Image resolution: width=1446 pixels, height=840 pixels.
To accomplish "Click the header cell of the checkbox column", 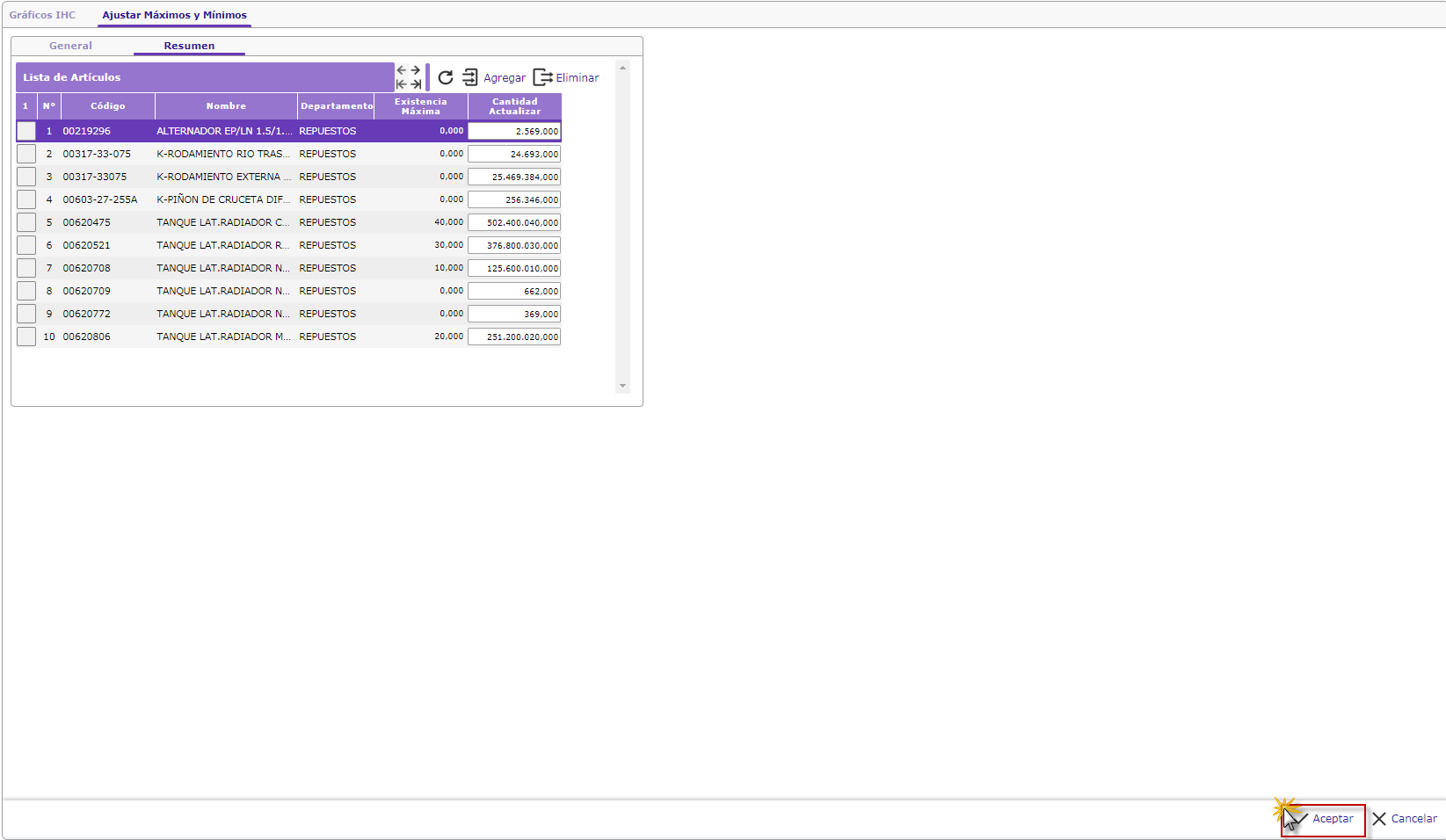I will pos(26,106).
